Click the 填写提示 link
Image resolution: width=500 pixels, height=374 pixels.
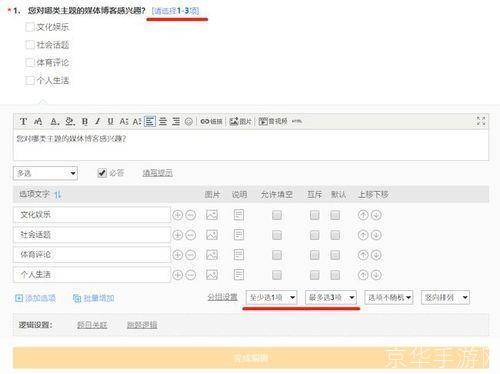(x=158, y=173)
